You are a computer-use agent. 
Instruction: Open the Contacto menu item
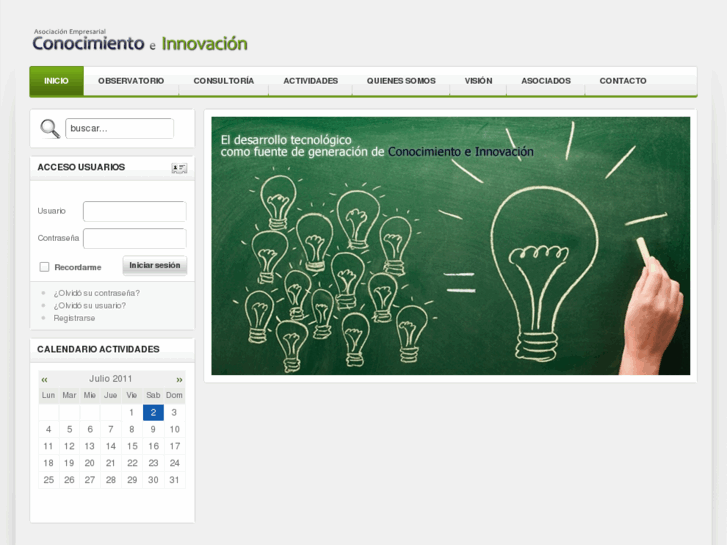point(623,81)
